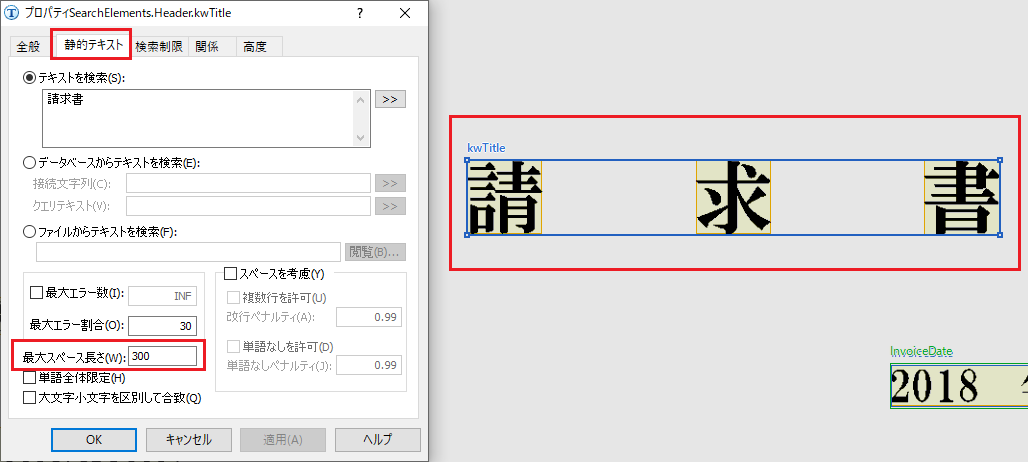Select the 静的テキスト tab

[x=93, y=45]
